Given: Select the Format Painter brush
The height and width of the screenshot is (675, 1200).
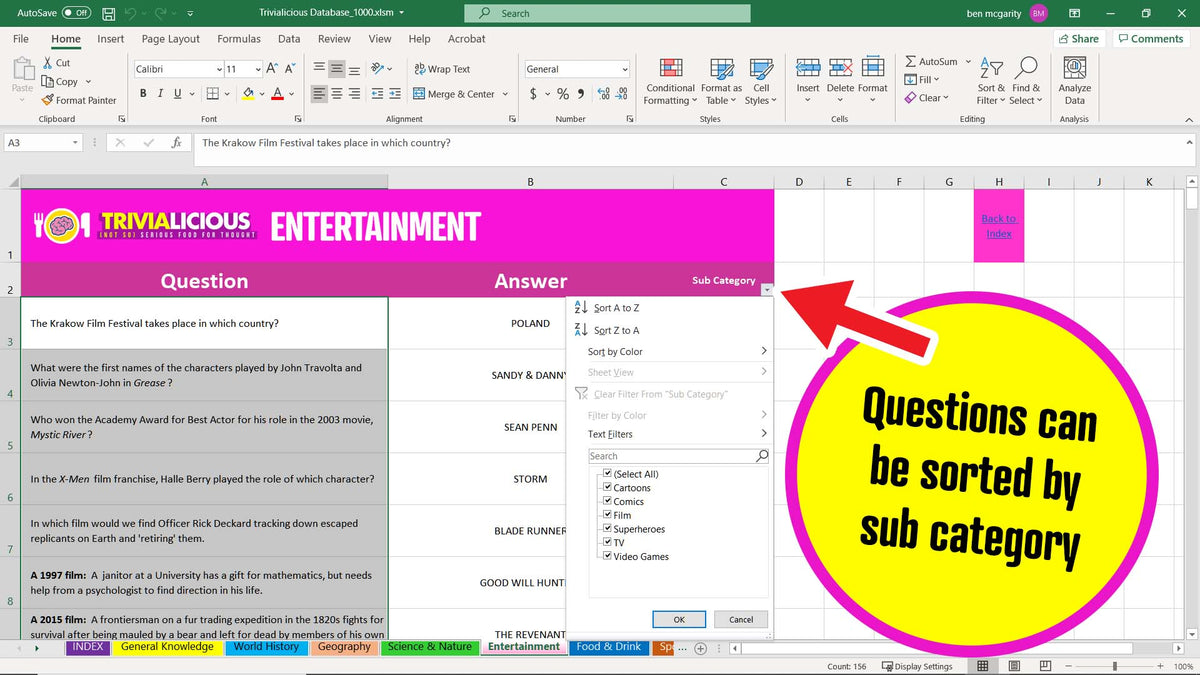Looking at the screenshot, I should tap(48, 100).
